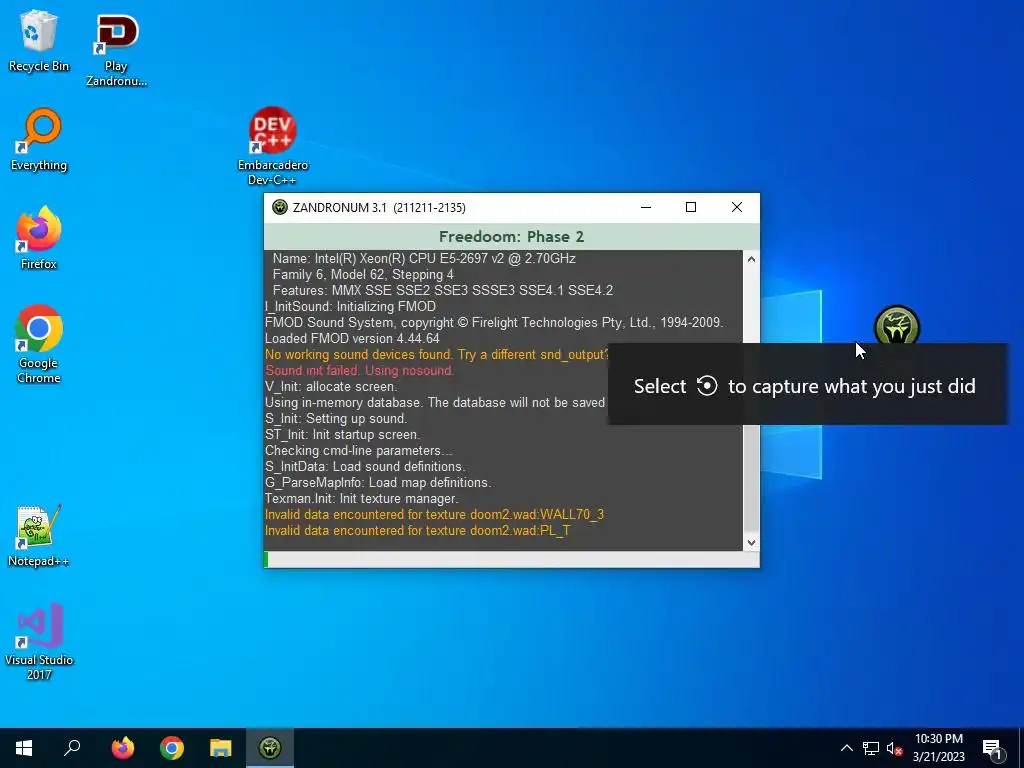Viewport: 1024px width, 768px height.
Task: Select the Embarcadero Dev-C++ desktop icon
Action: point(272,146)
